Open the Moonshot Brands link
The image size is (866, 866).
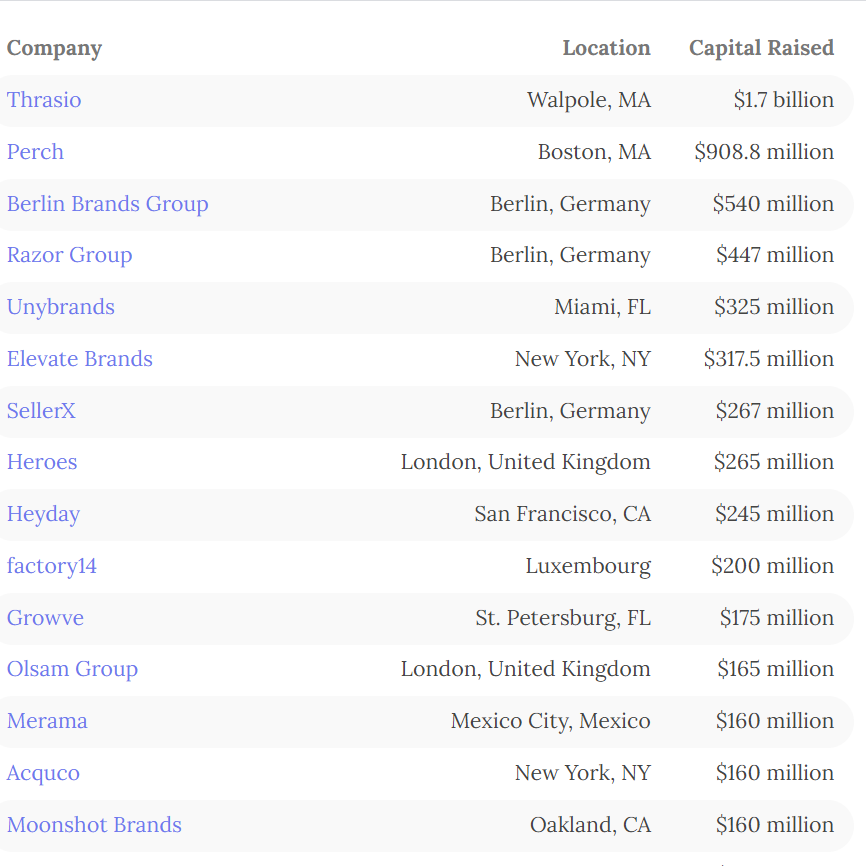coord(94,825)
